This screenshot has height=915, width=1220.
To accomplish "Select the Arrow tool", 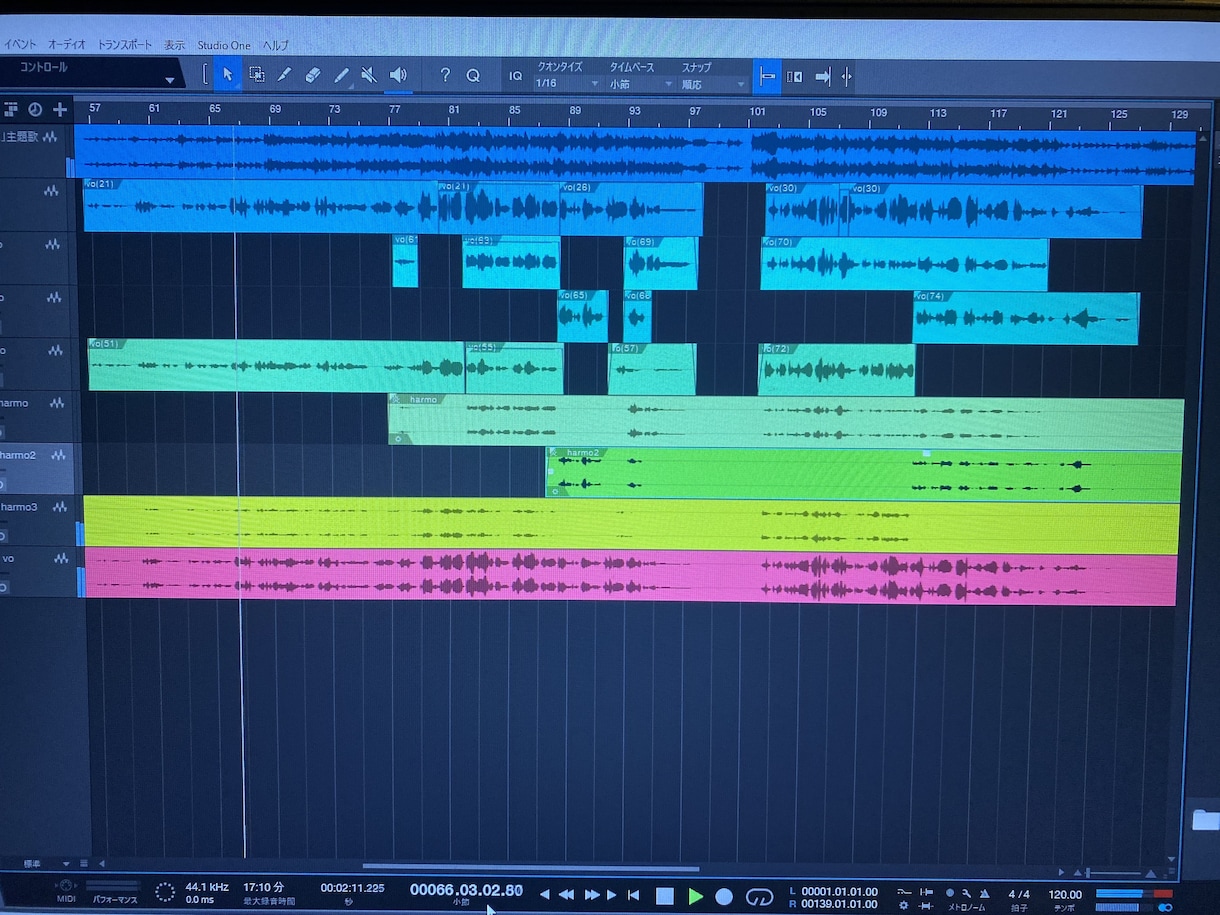I will (228, 75).
